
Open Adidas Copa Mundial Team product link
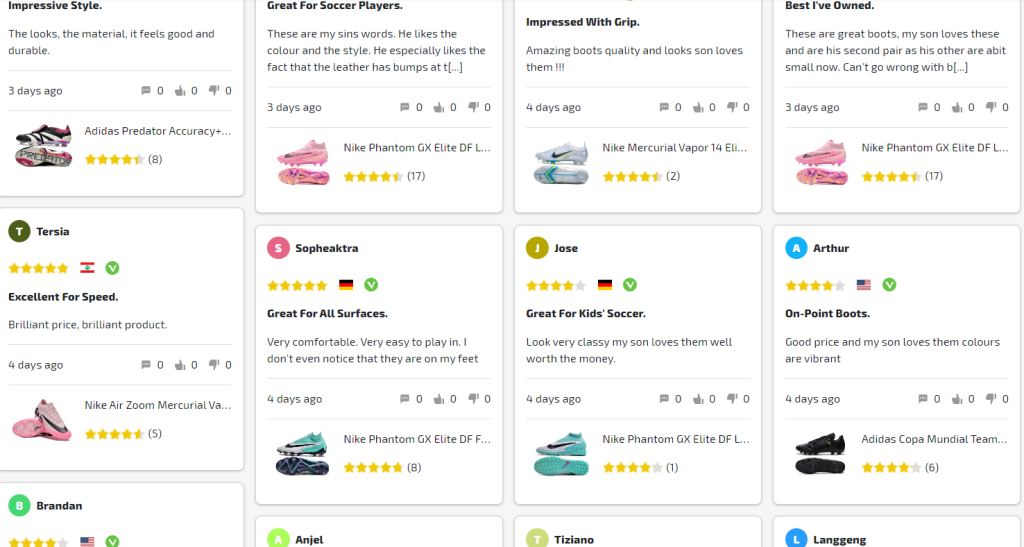(x=920, y=439)
